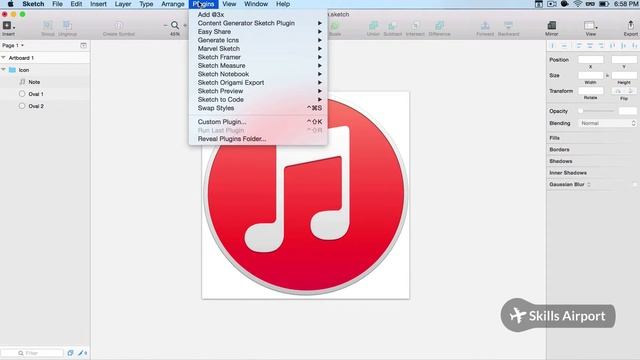Adjust the Opacity slider
Viewport: 640px width, 360px height.
tap(596, 111)
